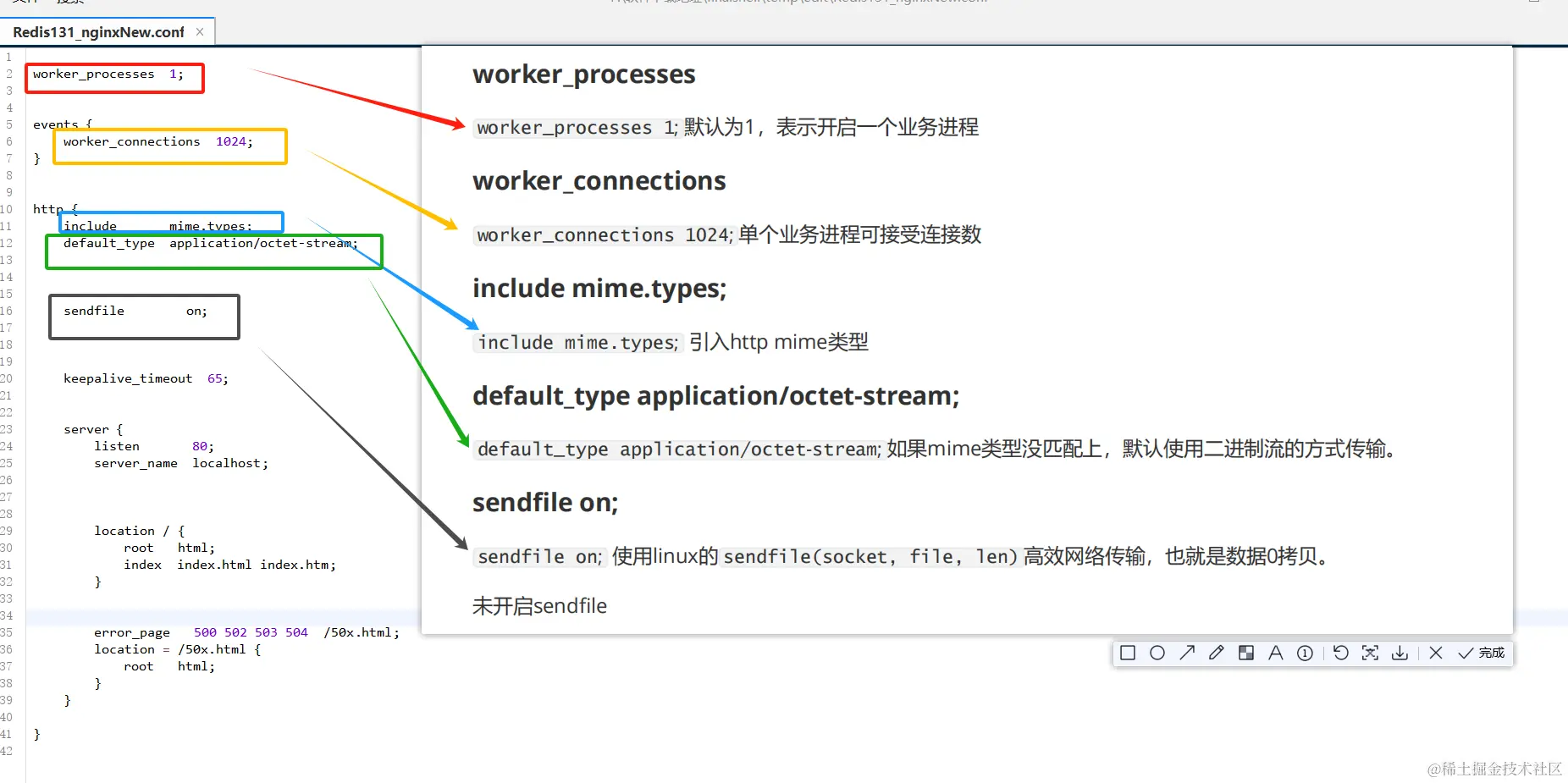Select the 'keepalive_timeout 65;' line

(146, 378)
